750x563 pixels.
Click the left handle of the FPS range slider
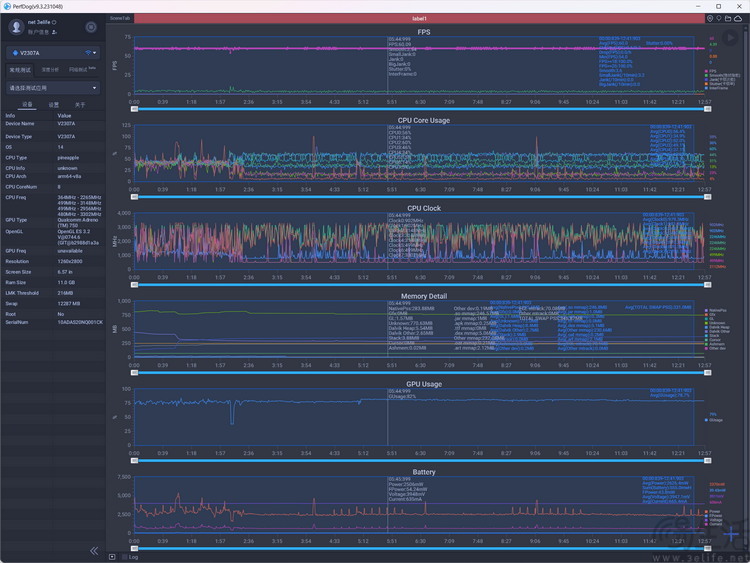point(134,109)
